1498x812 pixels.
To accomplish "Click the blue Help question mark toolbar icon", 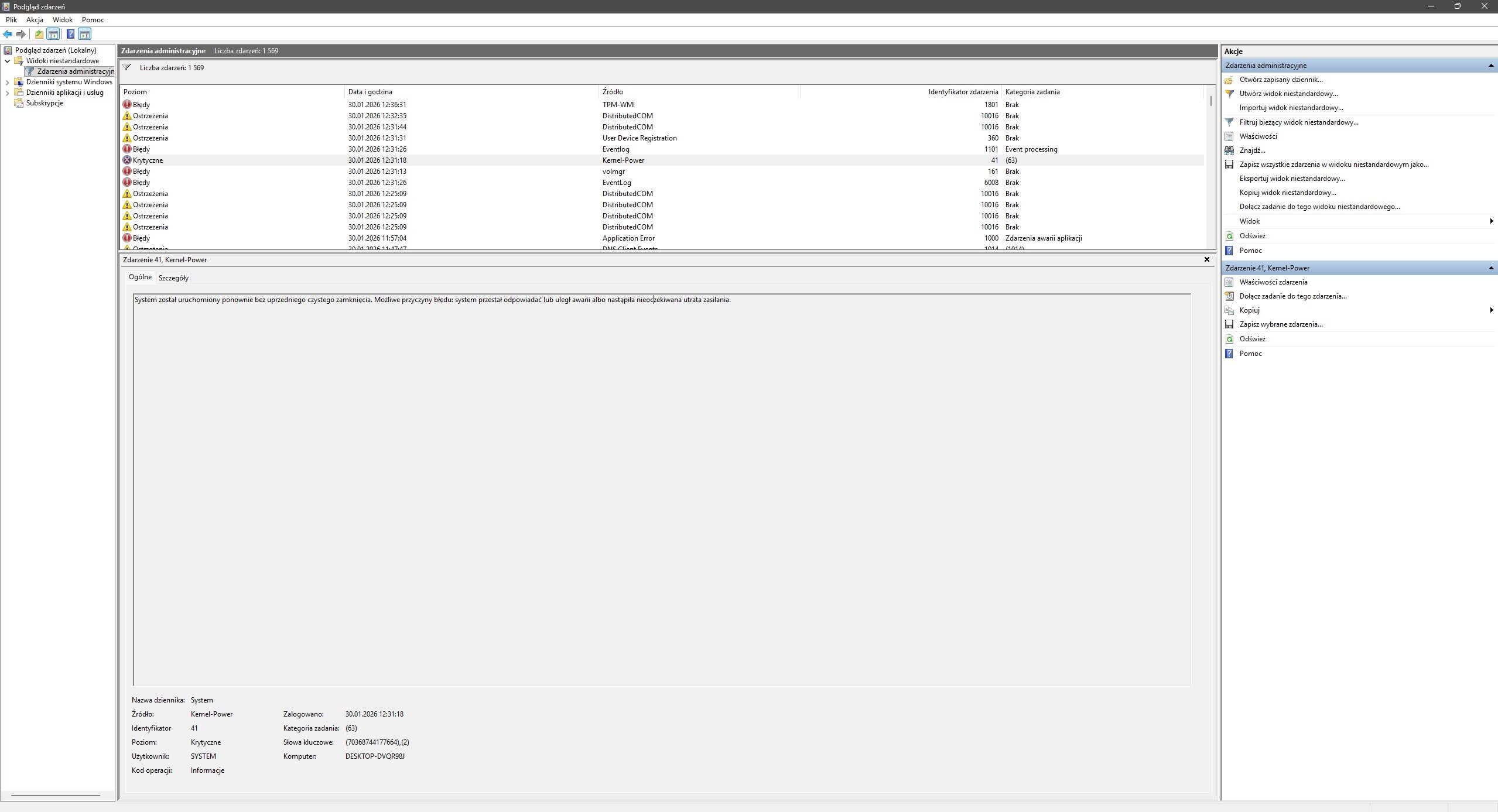I will tap(70, 35).
